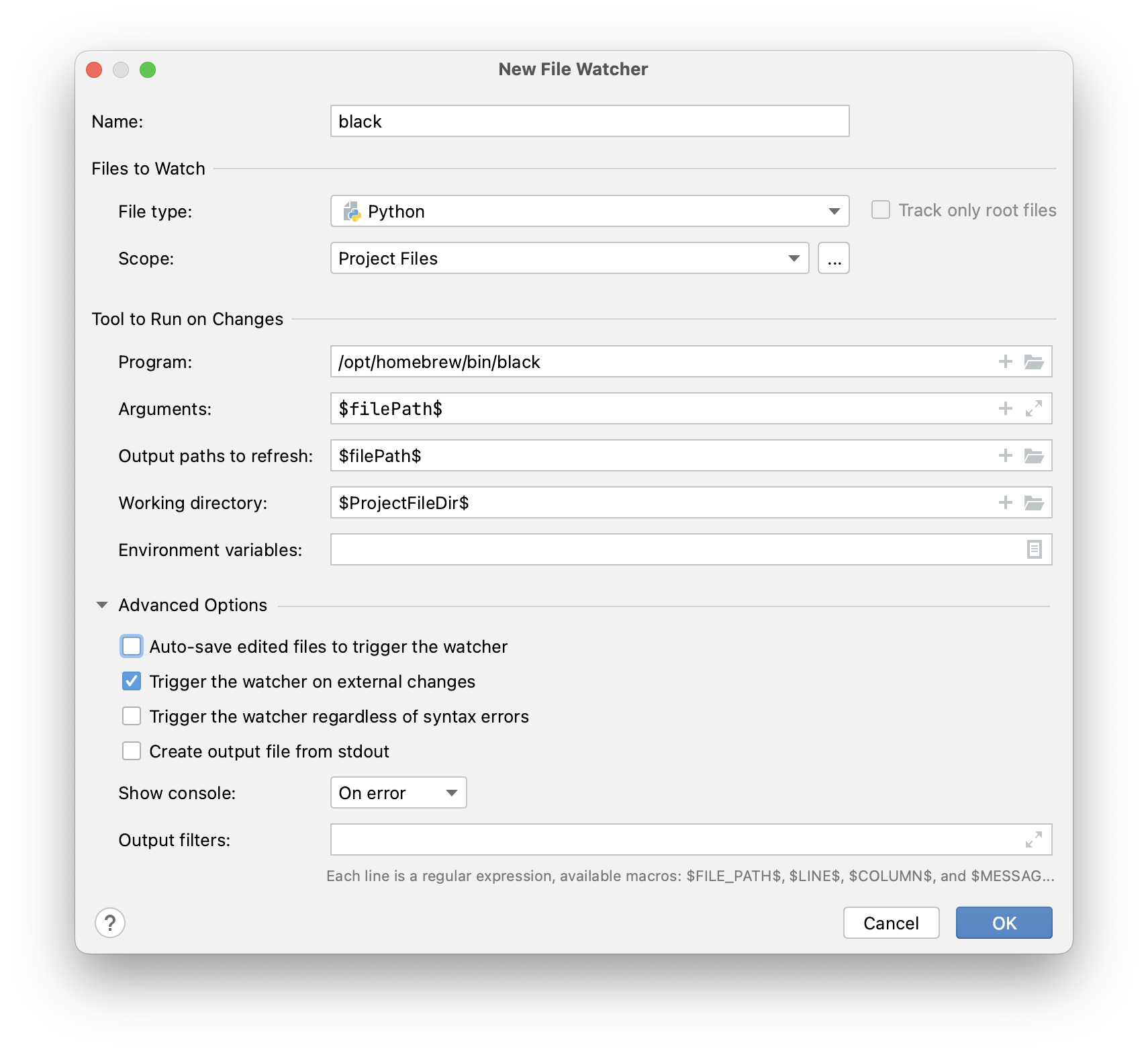Click the Files to Watch heading
The image size is (1148, 1053).
tap(148, 169)
